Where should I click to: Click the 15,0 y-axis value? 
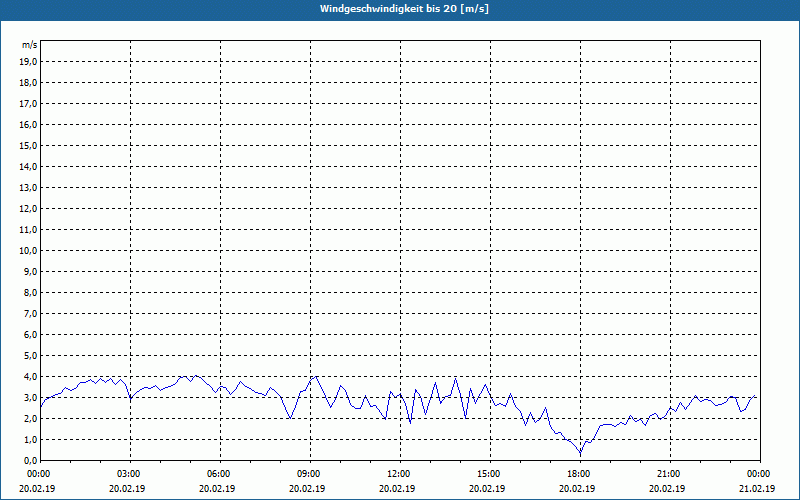coord(28,145)
